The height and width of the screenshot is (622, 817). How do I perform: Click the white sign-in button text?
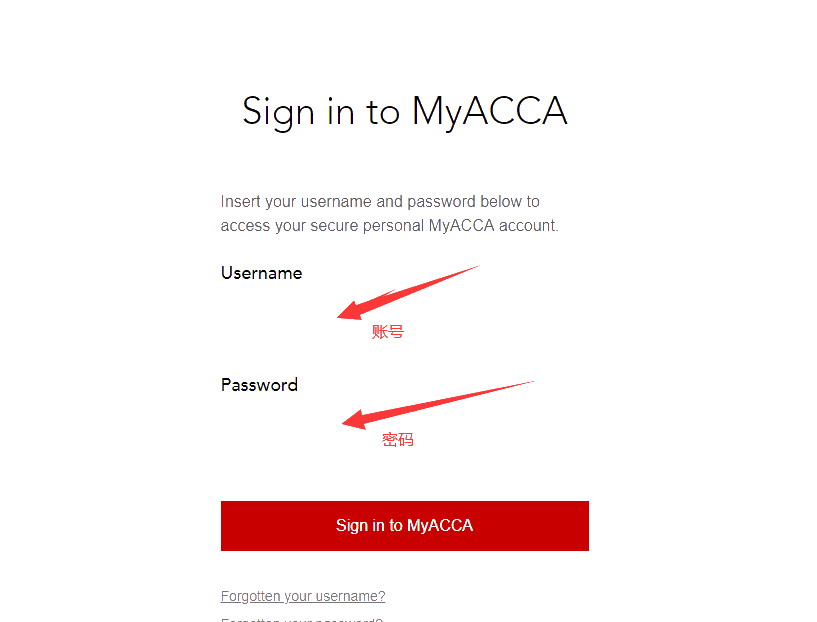tap(404, 525)
